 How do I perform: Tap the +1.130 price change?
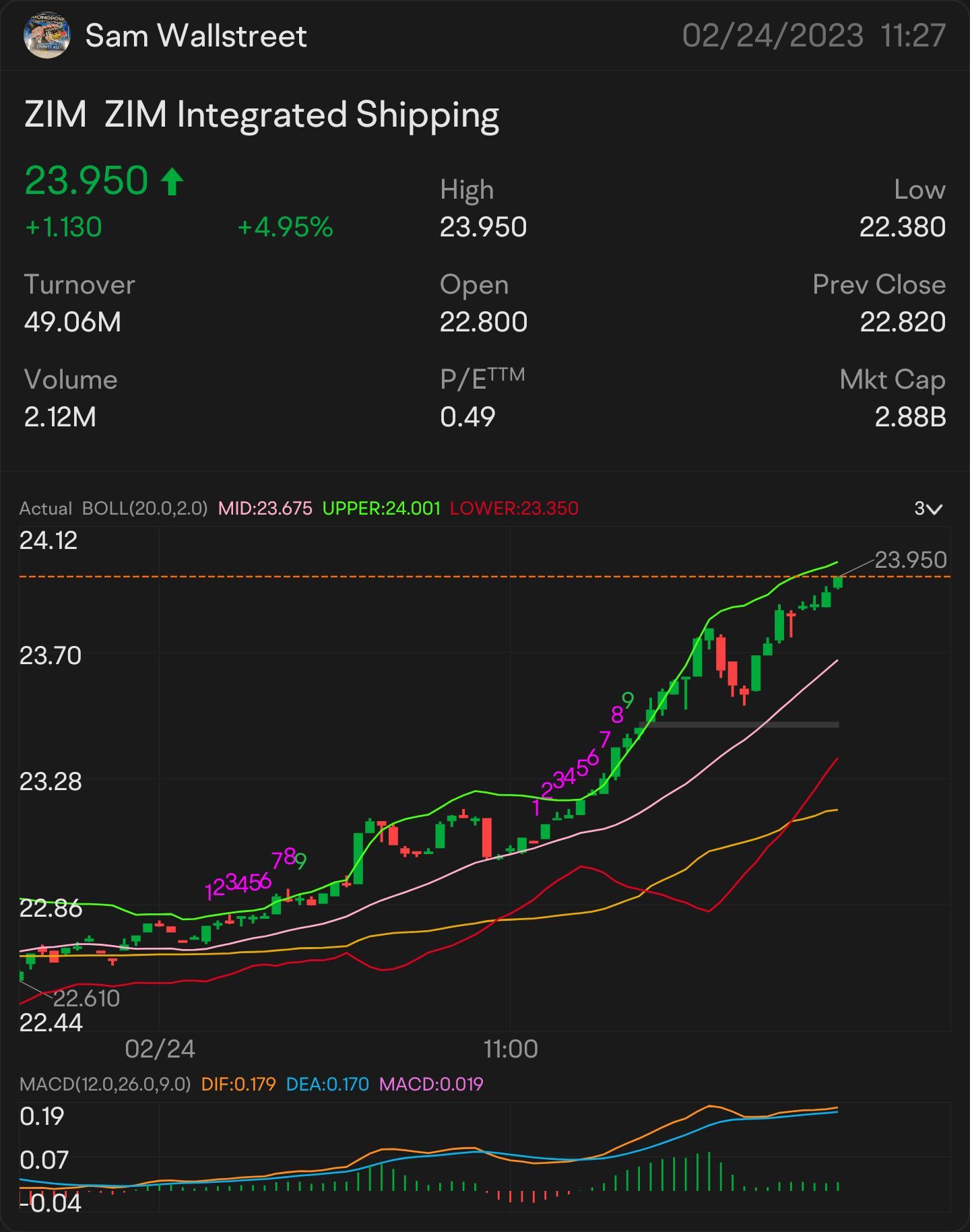(63, 227)
